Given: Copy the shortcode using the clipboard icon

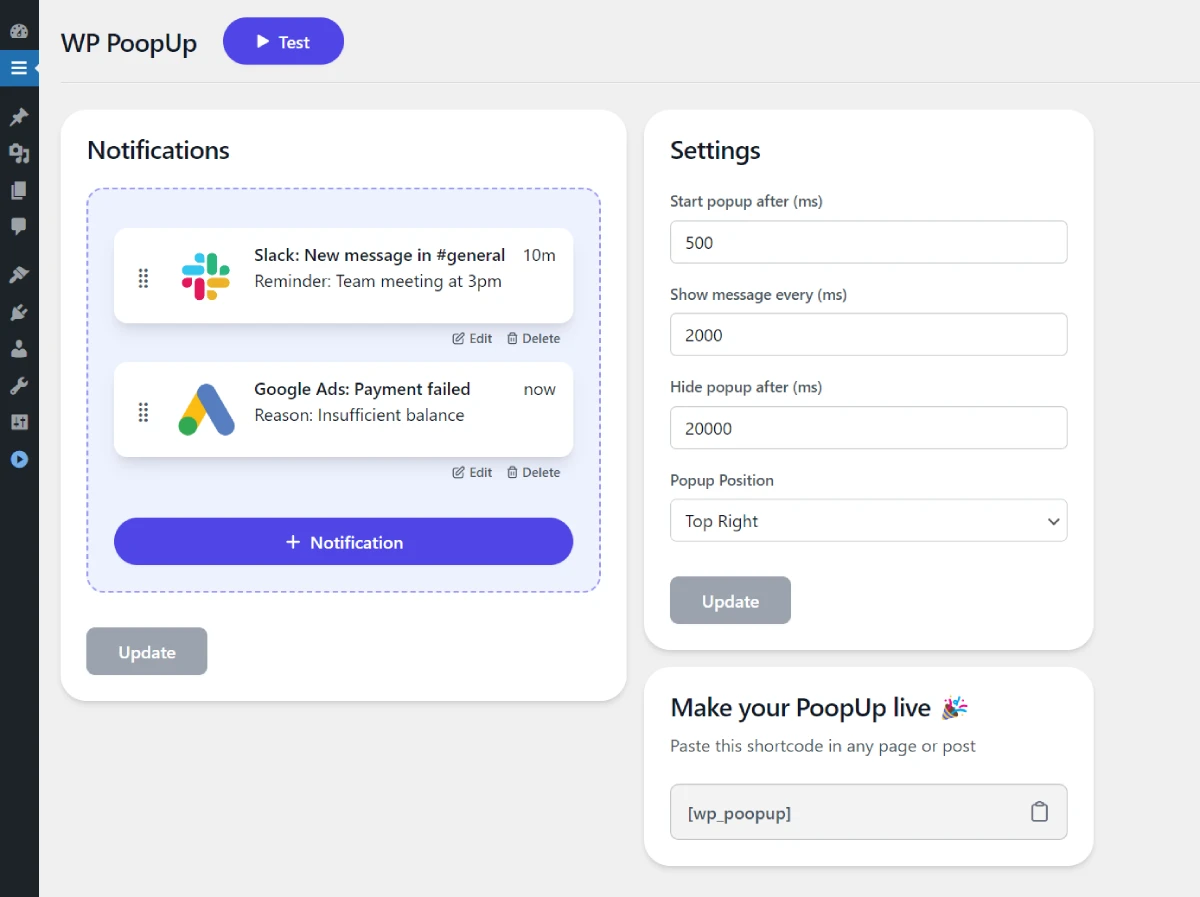Looking at the screenshot, I should [1039, 812].
